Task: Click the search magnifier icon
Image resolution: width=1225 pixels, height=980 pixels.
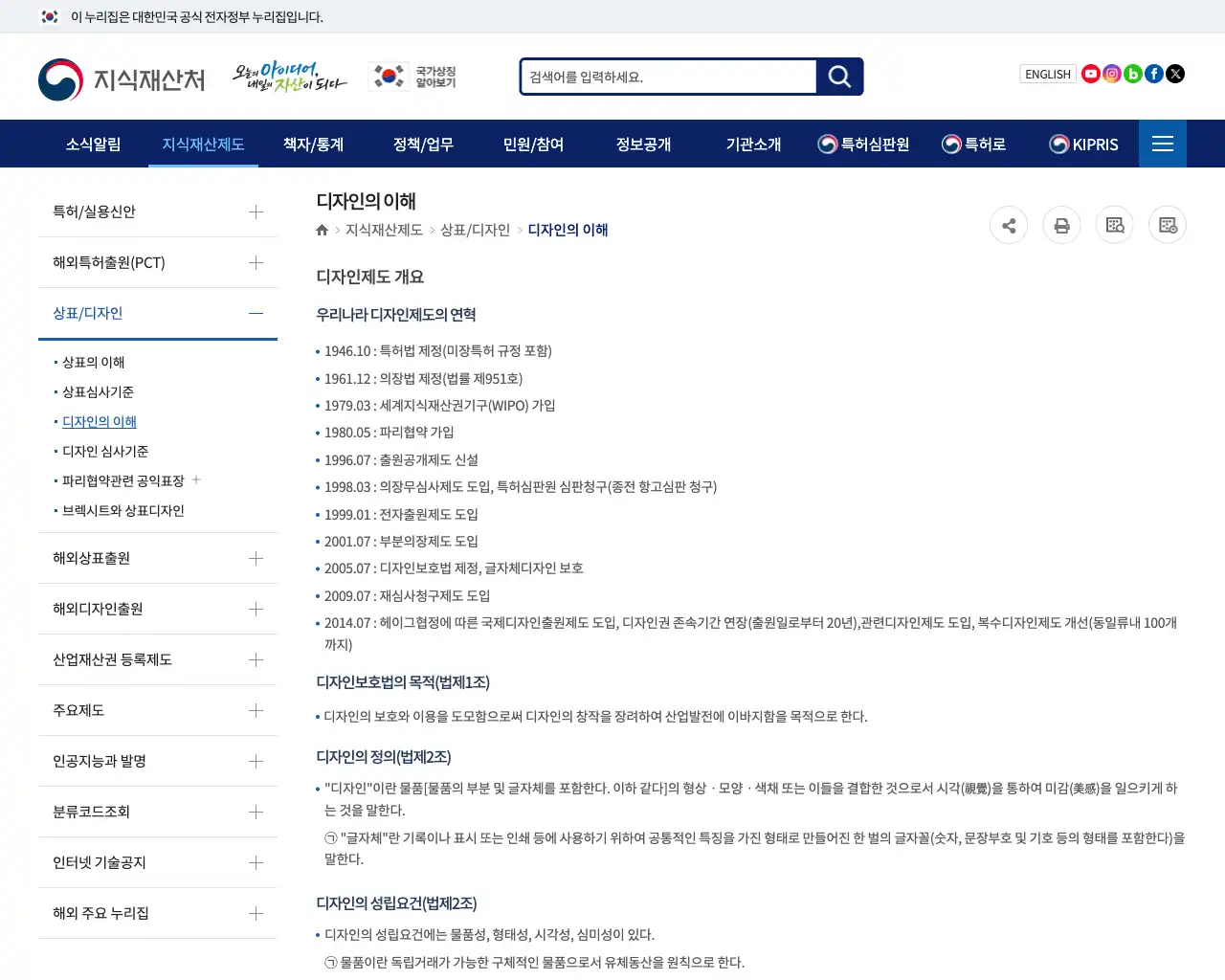Action: click(x=838, y=77)
